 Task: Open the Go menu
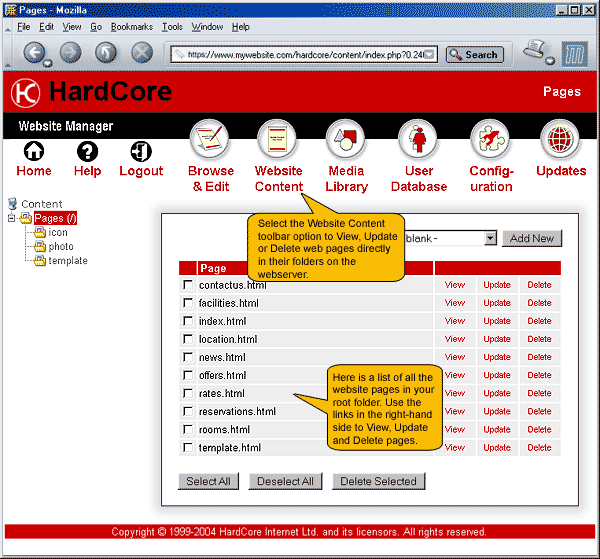pyautogui.click(x=96, y=27)
